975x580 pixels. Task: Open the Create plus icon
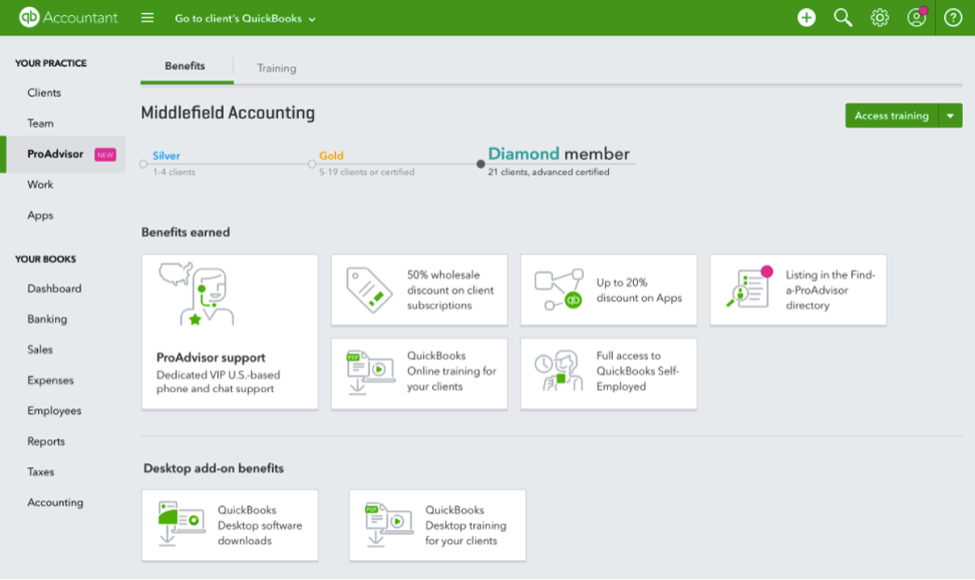pyautogui.click(x=806, y=17)
